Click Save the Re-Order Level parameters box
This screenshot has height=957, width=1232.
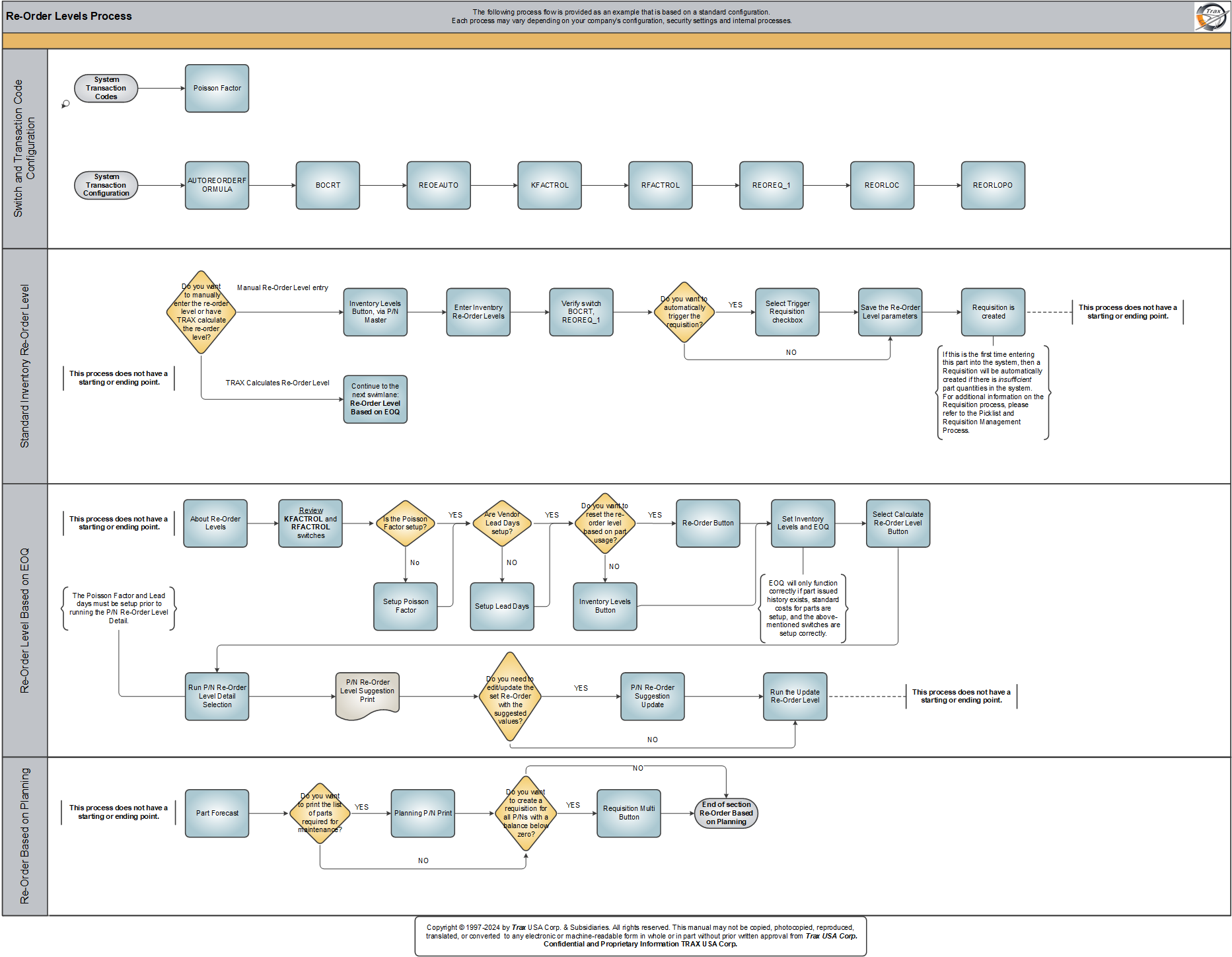[x=890, y=312]
